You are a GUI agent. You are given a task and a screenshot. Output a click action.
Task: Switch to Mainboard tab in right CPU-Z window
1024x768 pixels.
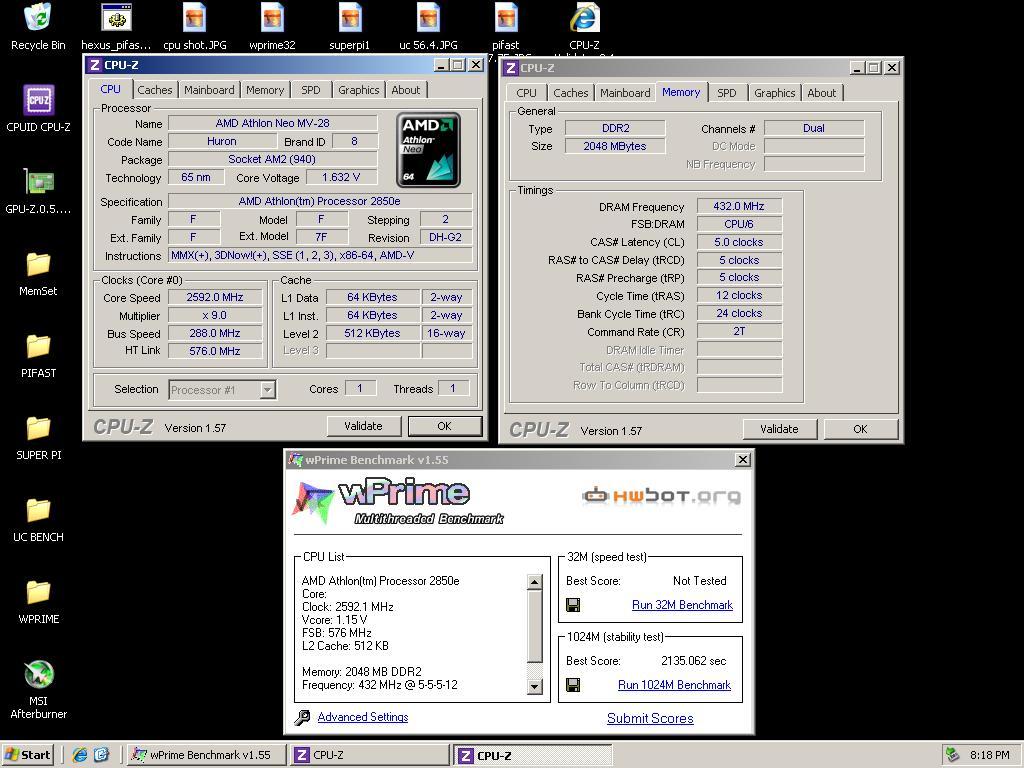[625, 93]
